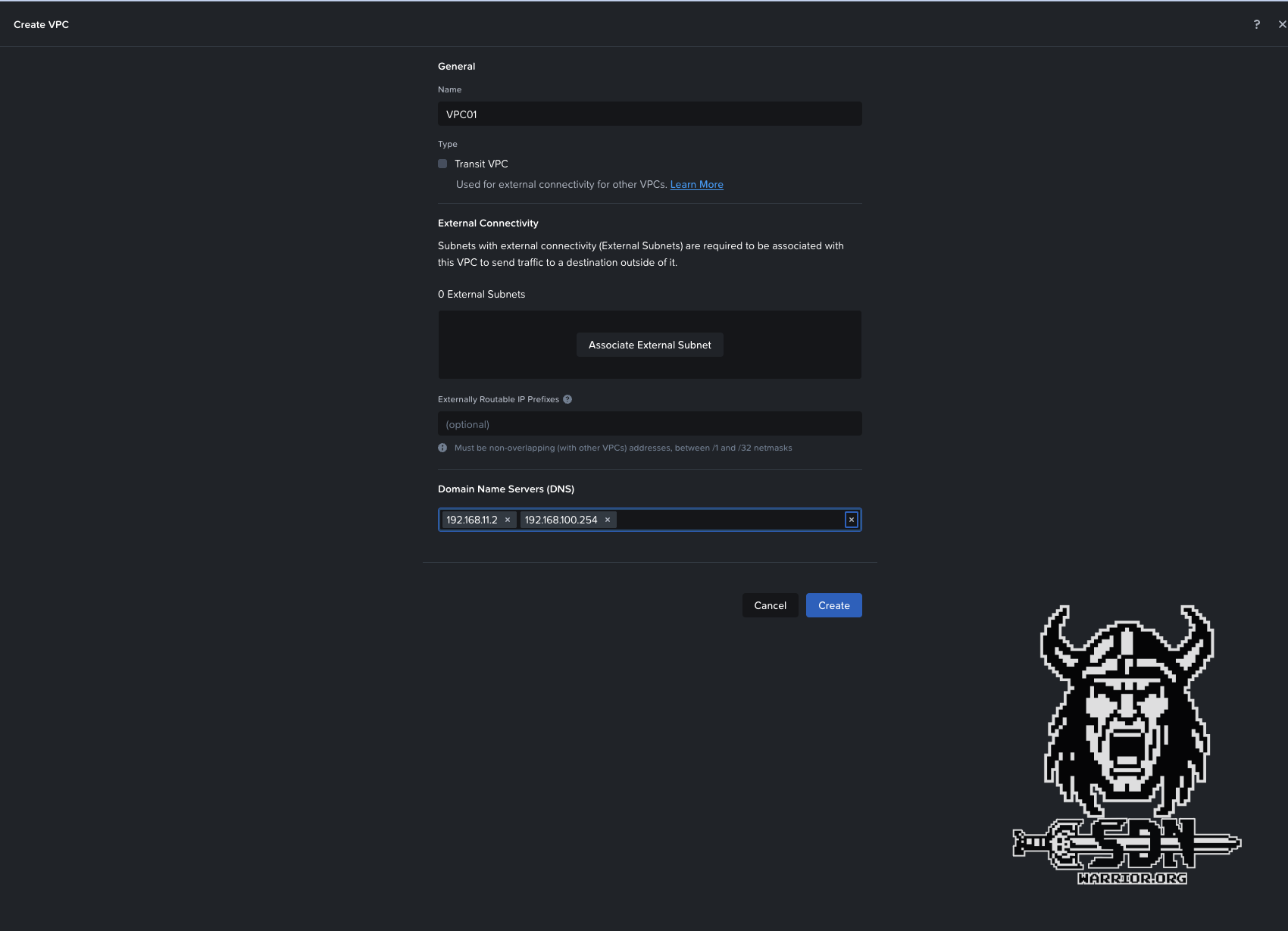Image resolution: width=1288 pixels, height=931 pixels.
Task: Check the Transit VPC option under Type
Action: [442, 163]
